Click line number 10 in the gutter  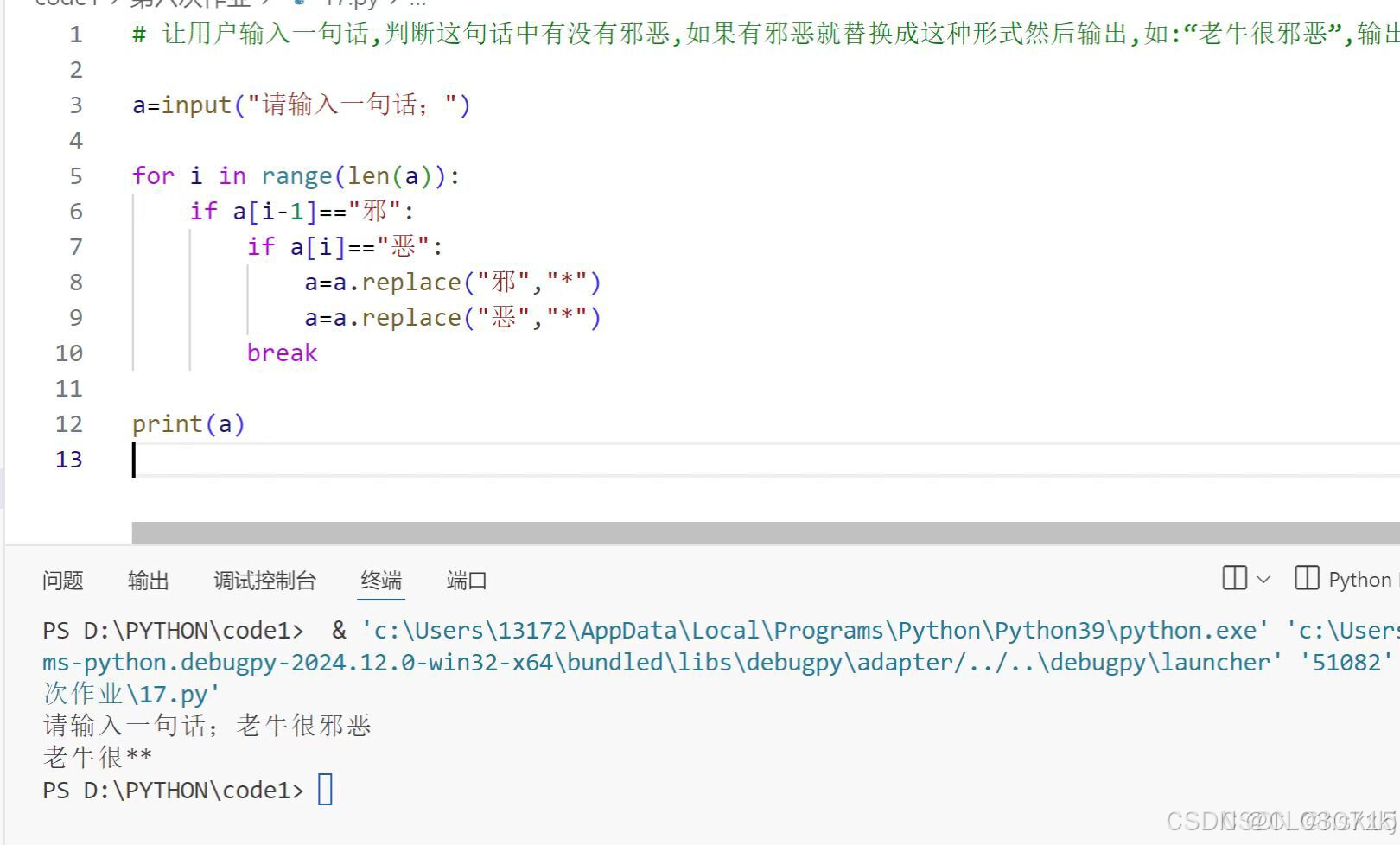point(69,353)
